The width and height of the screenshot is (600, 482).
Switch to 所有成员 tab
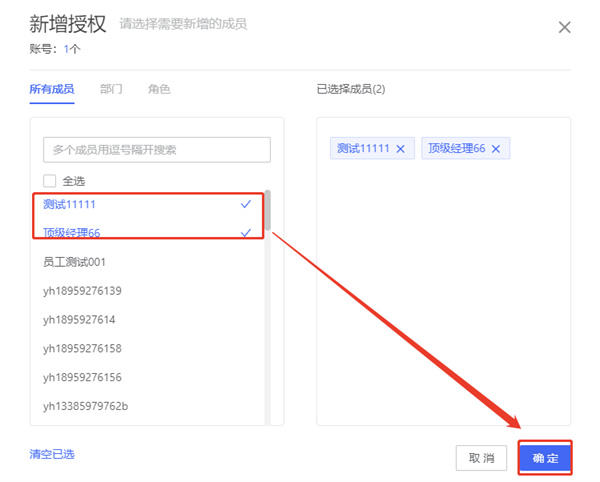click(x=52, y=89)
